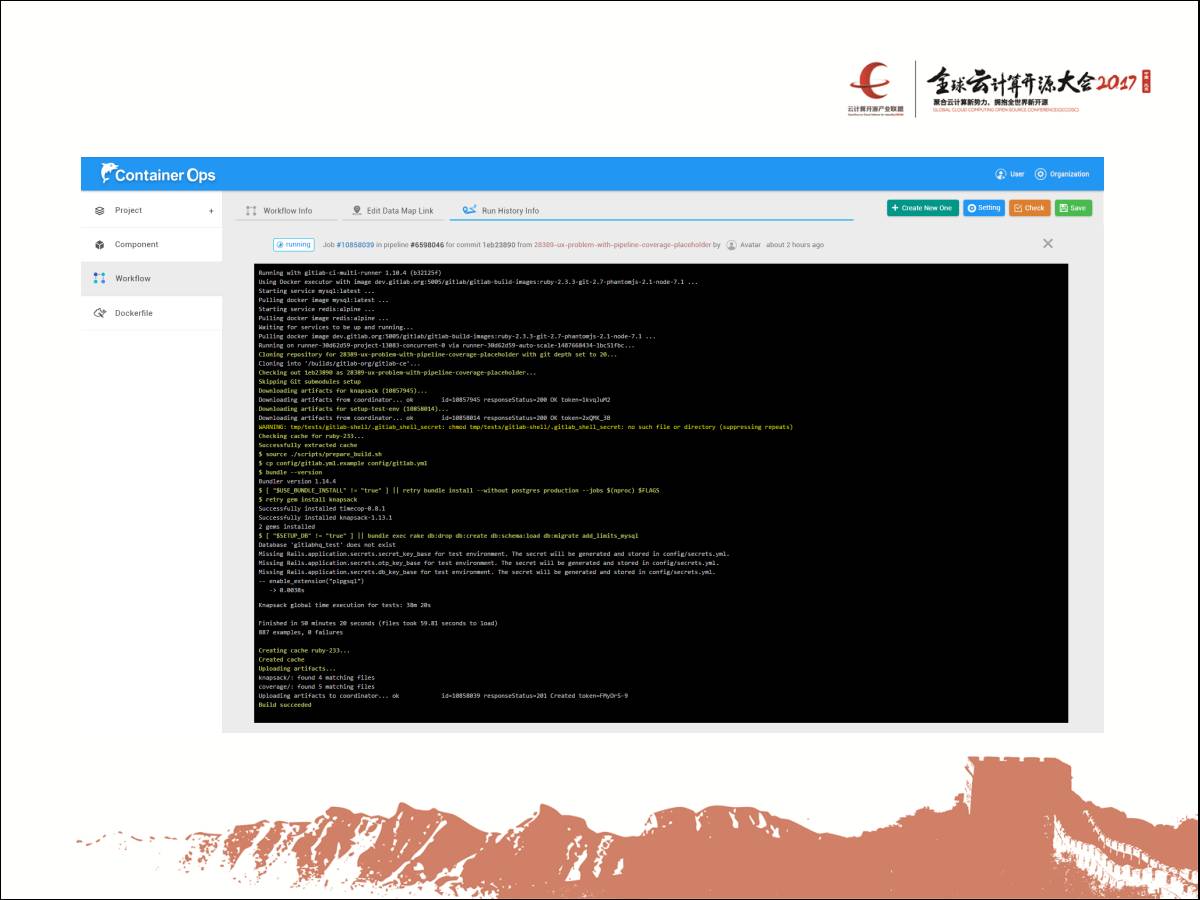Click the Create New One button
Screen dimensions: 1200x900
coord(921,208)
